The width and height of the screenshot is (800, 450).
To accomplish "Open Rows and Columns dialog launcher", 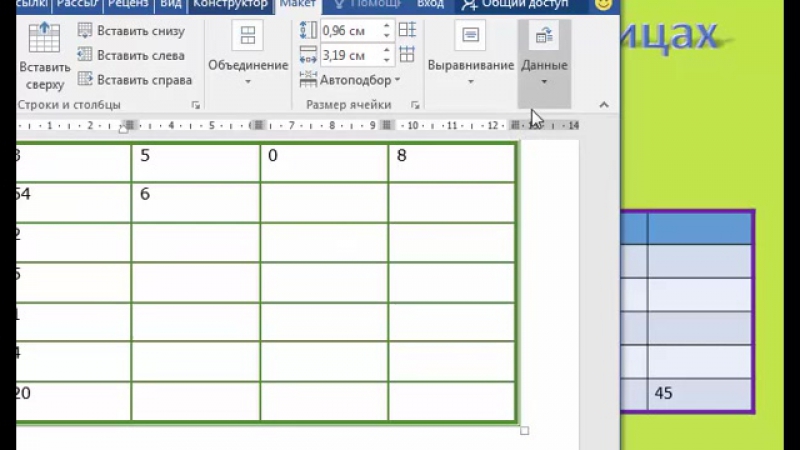I will pyautogui.click(x=196, y=105).
